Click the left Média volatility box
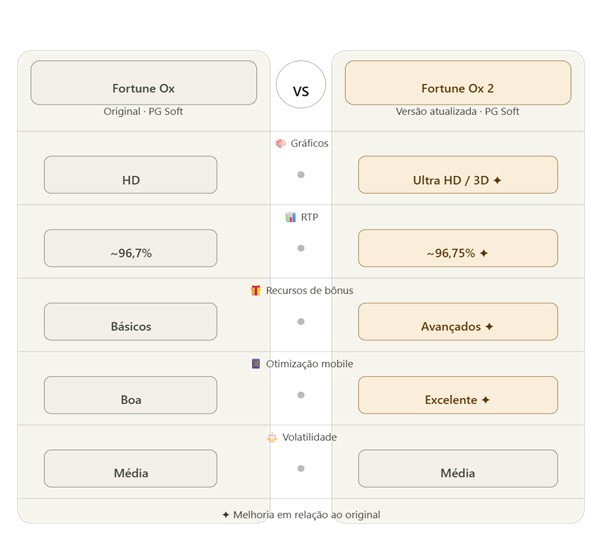Screen dimensions: 602x540 [131, 468]
